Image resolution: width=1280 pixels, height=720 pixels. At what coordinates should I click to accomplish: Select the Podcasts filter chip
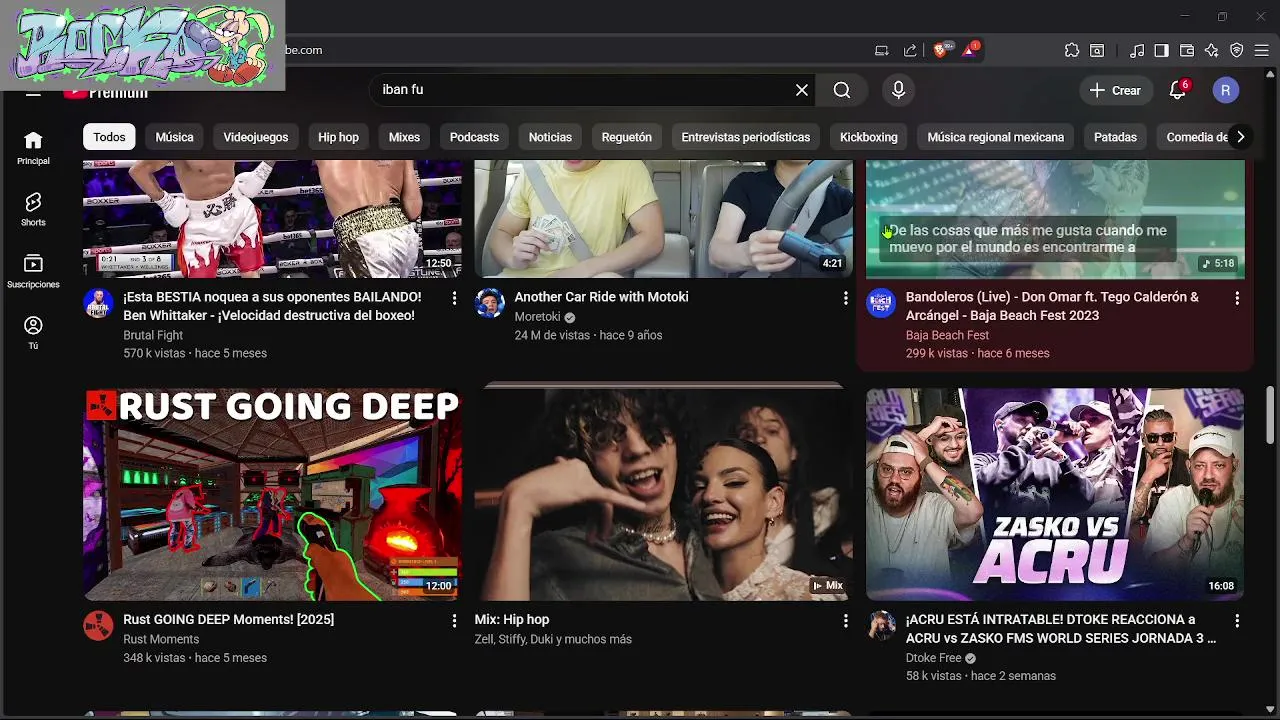(474, 137)
